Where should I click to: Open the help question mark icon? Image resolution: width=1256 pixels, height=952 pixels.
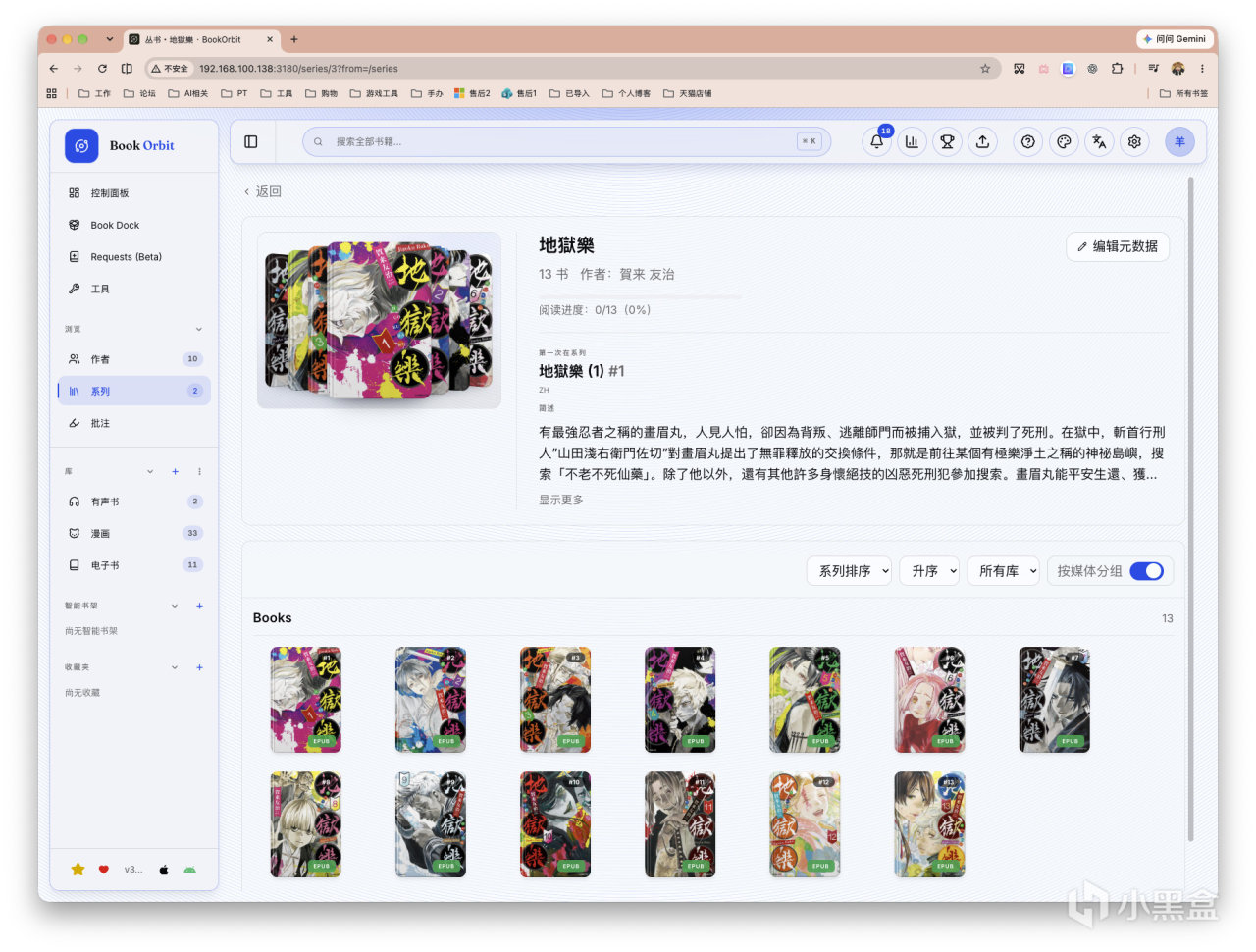[x=1027, y=142]
